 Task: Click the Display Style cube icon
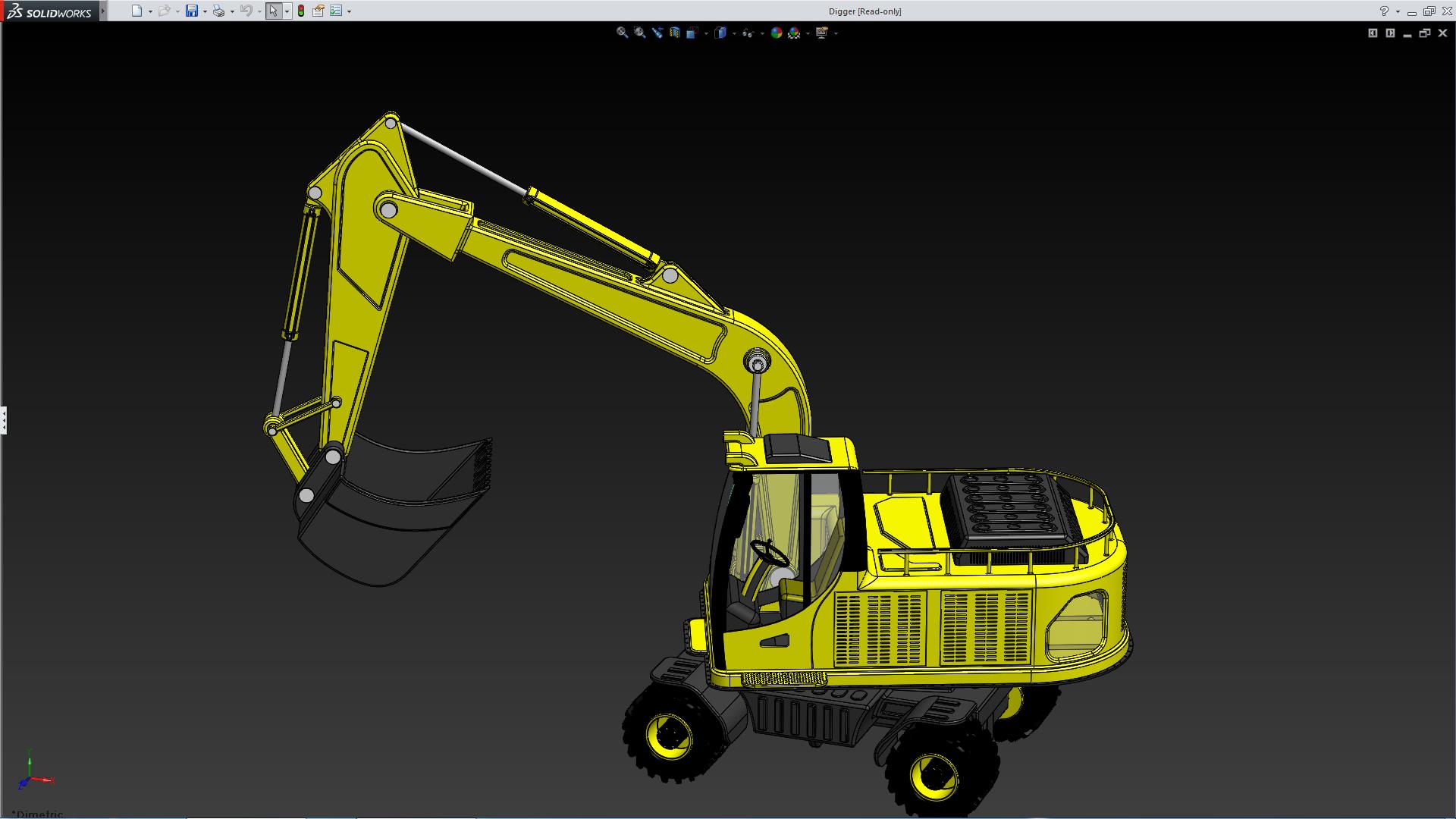click(x=720, y=33)
